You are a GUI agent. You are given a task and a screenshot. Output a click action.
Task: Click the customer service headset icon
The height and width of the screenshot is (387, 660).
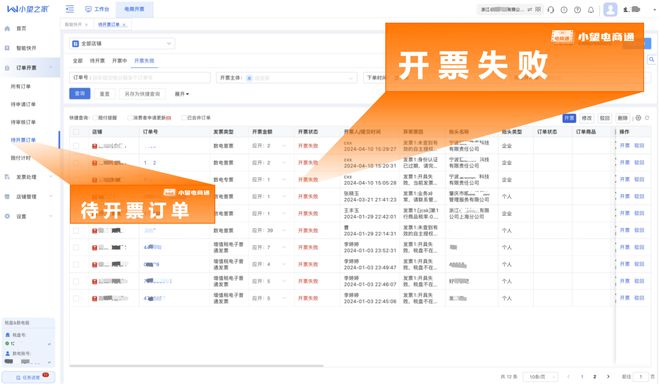[x=551, y=10]
